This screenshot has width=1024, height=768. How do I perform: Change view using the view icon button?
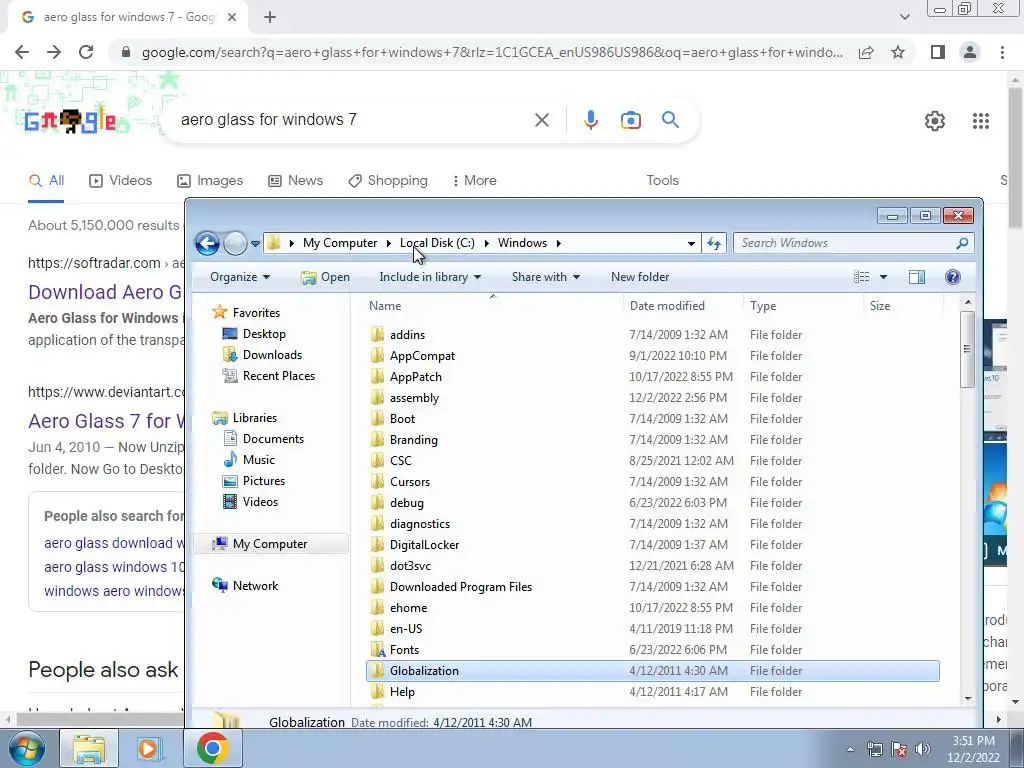pyautogui.click(x=861, y=277)
